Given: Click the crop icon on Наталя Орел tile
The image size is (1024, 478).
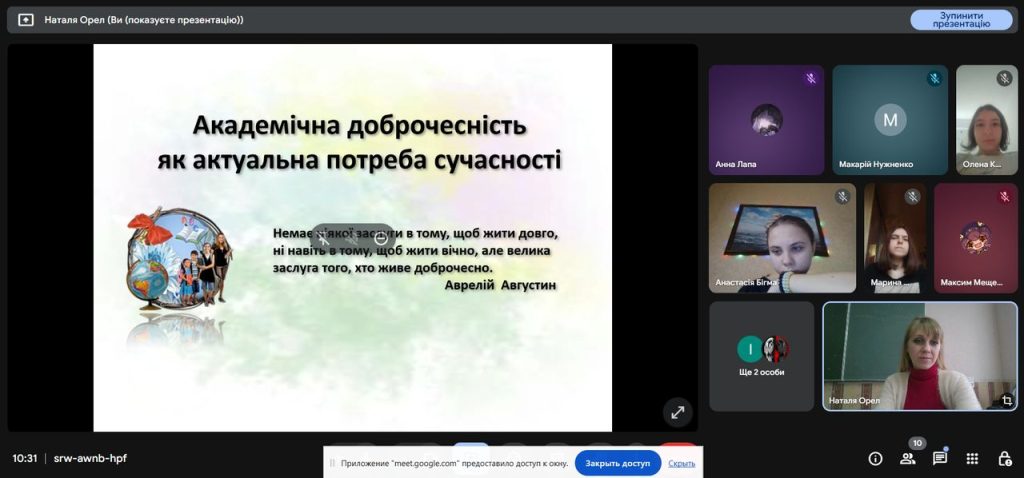Looking at the screenshot, I should pyautogui.click(x=1006, y=400).
